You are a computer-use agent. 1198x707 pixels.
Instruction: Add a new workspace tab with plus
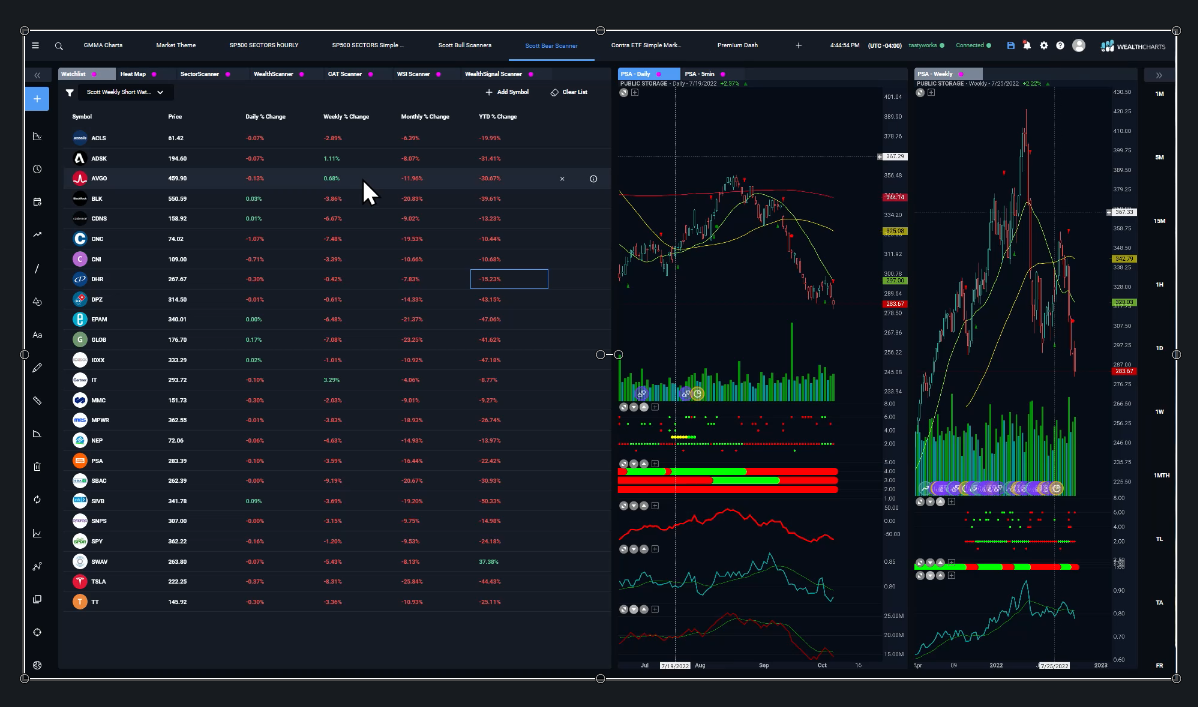(x=798, y=46)
